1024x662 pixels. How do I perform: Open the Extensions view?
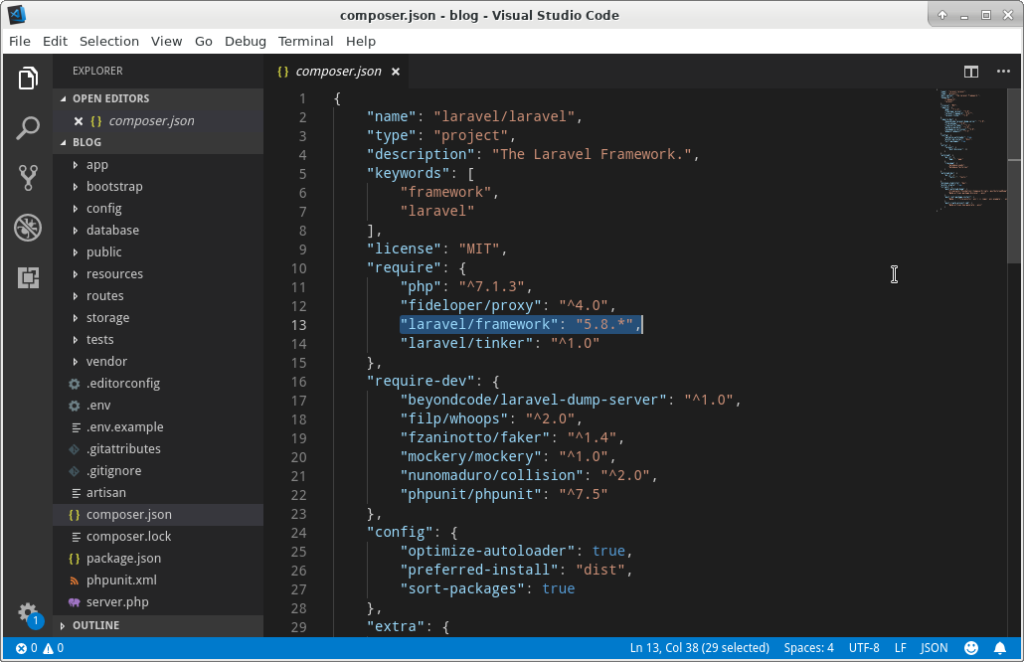27,277
